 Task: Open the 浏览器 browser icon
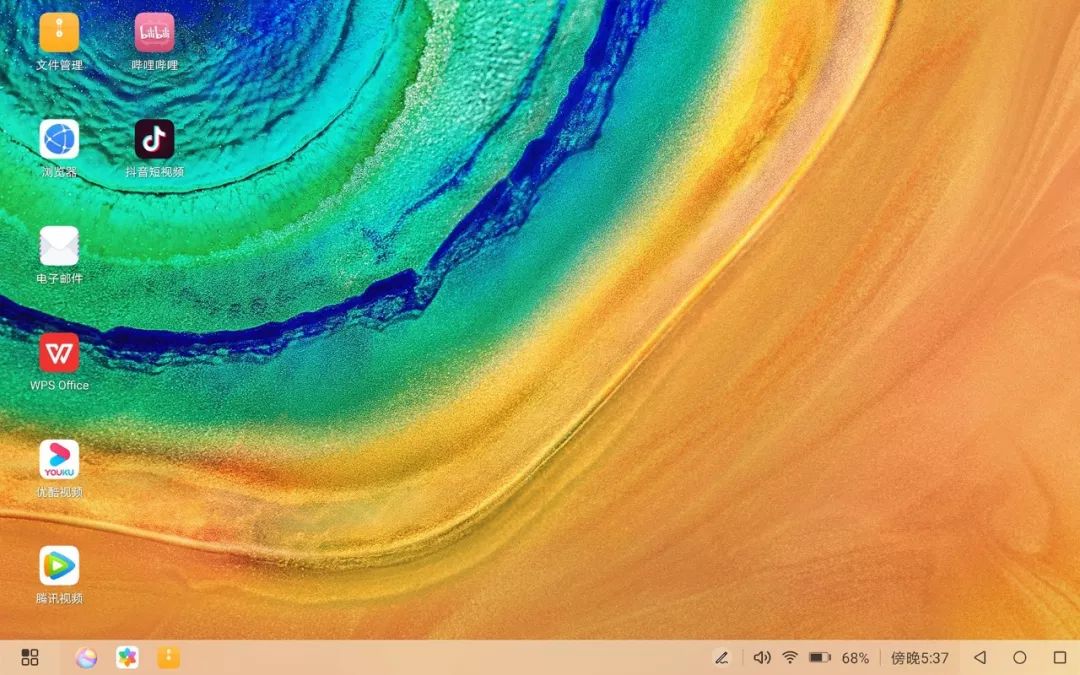click(59, 139)
